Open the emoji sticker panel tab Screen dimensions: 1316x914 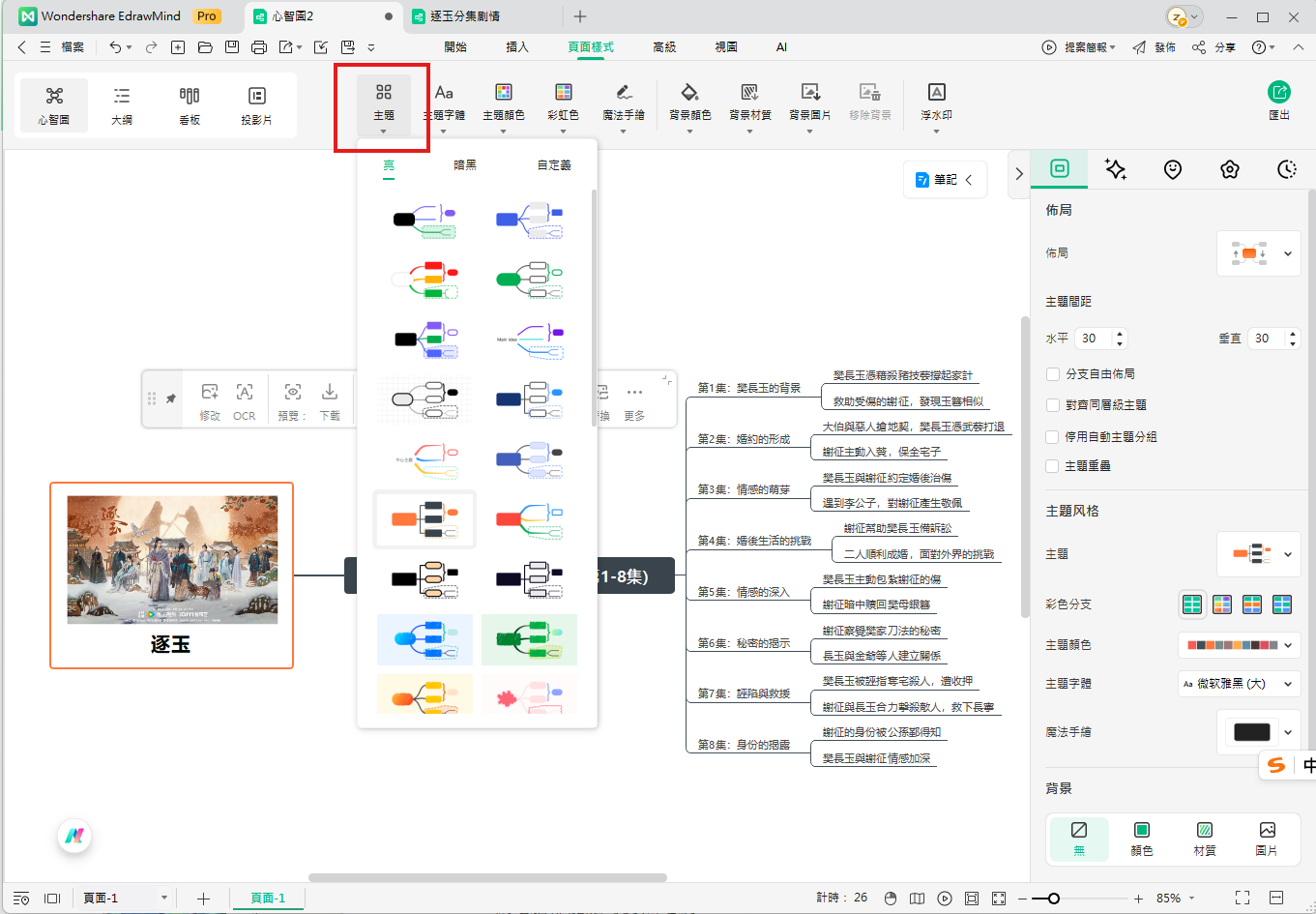1173,169
